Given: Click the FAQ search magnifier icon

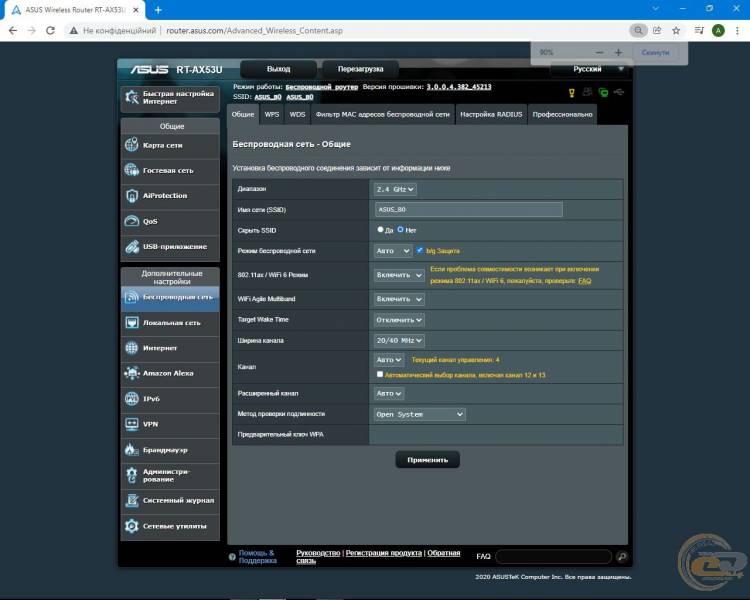Looking at the screenshot, I should [622, 556].
